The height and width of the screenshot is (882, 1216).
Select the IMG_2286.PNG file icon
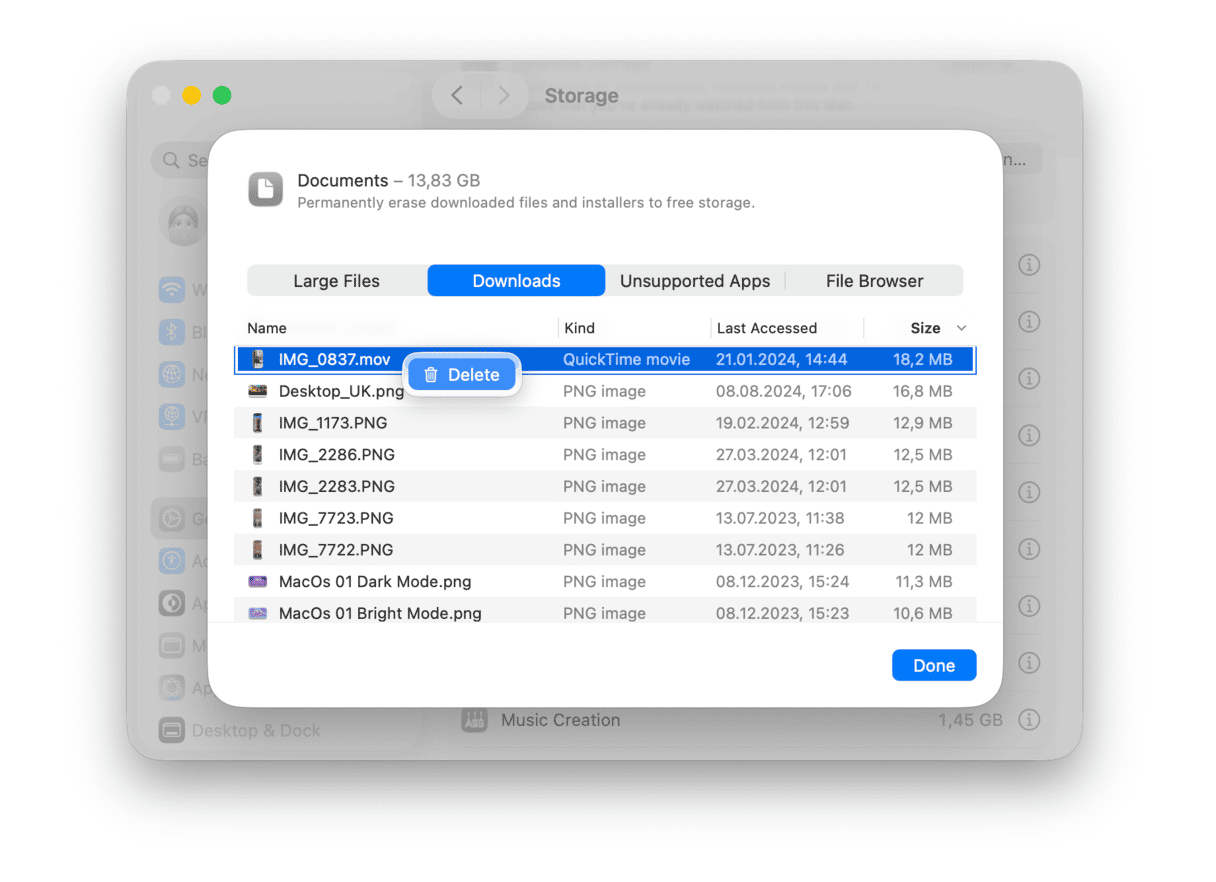[x=258, y=455]
